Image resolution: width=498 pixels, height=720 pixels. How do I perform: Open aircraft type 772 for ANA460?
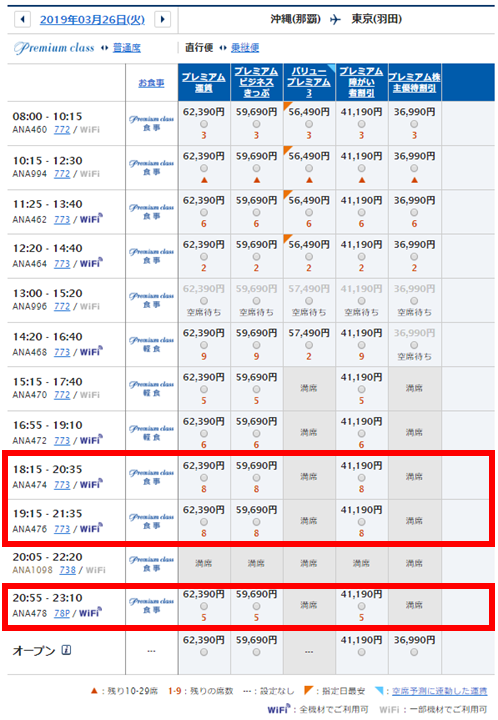[x=62, y=130]
